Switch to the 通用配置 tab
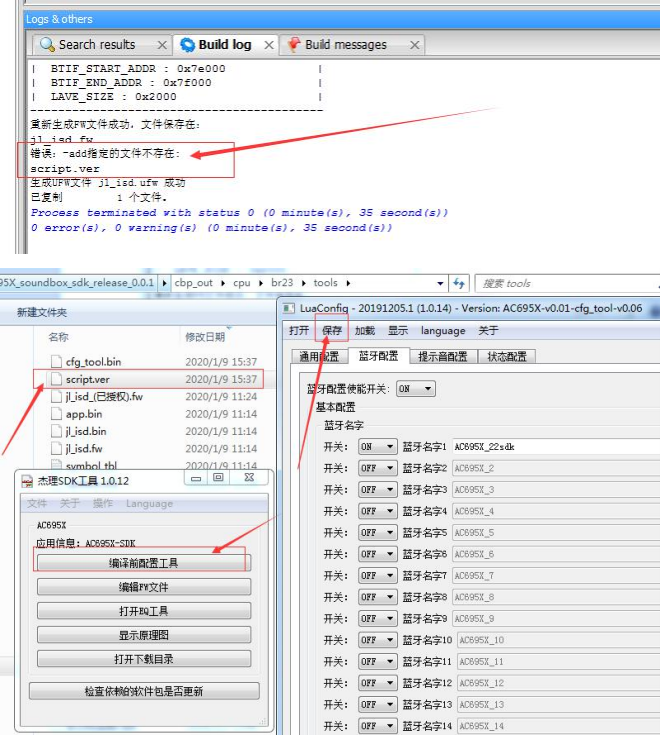660x735 pixels. pyautogui.click(x=319, y=356)
